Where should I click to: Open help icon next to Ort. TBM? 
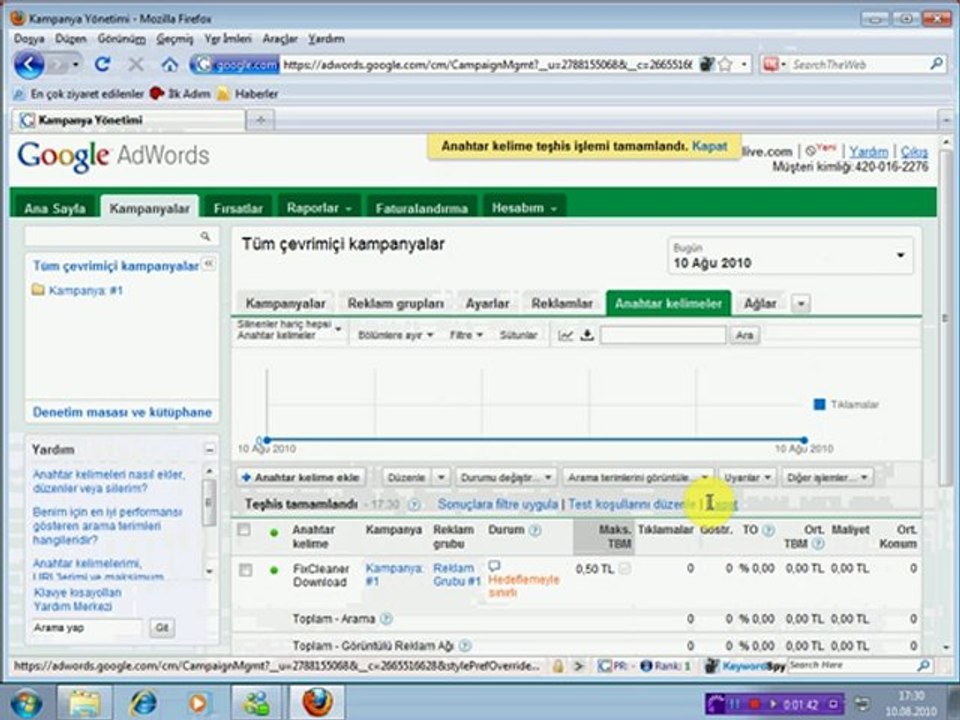tap(817, 544)
